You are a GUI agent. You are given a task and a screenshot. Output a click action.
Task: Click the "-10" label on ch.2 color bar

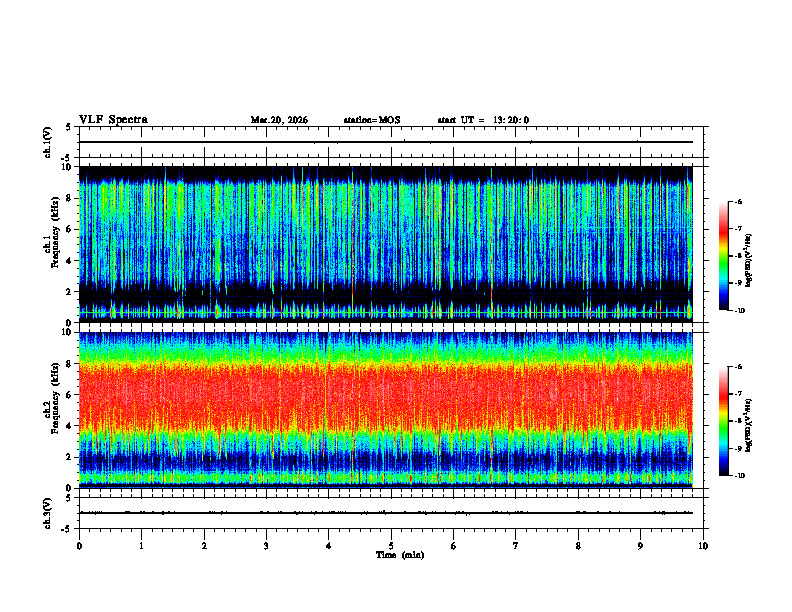740,476
